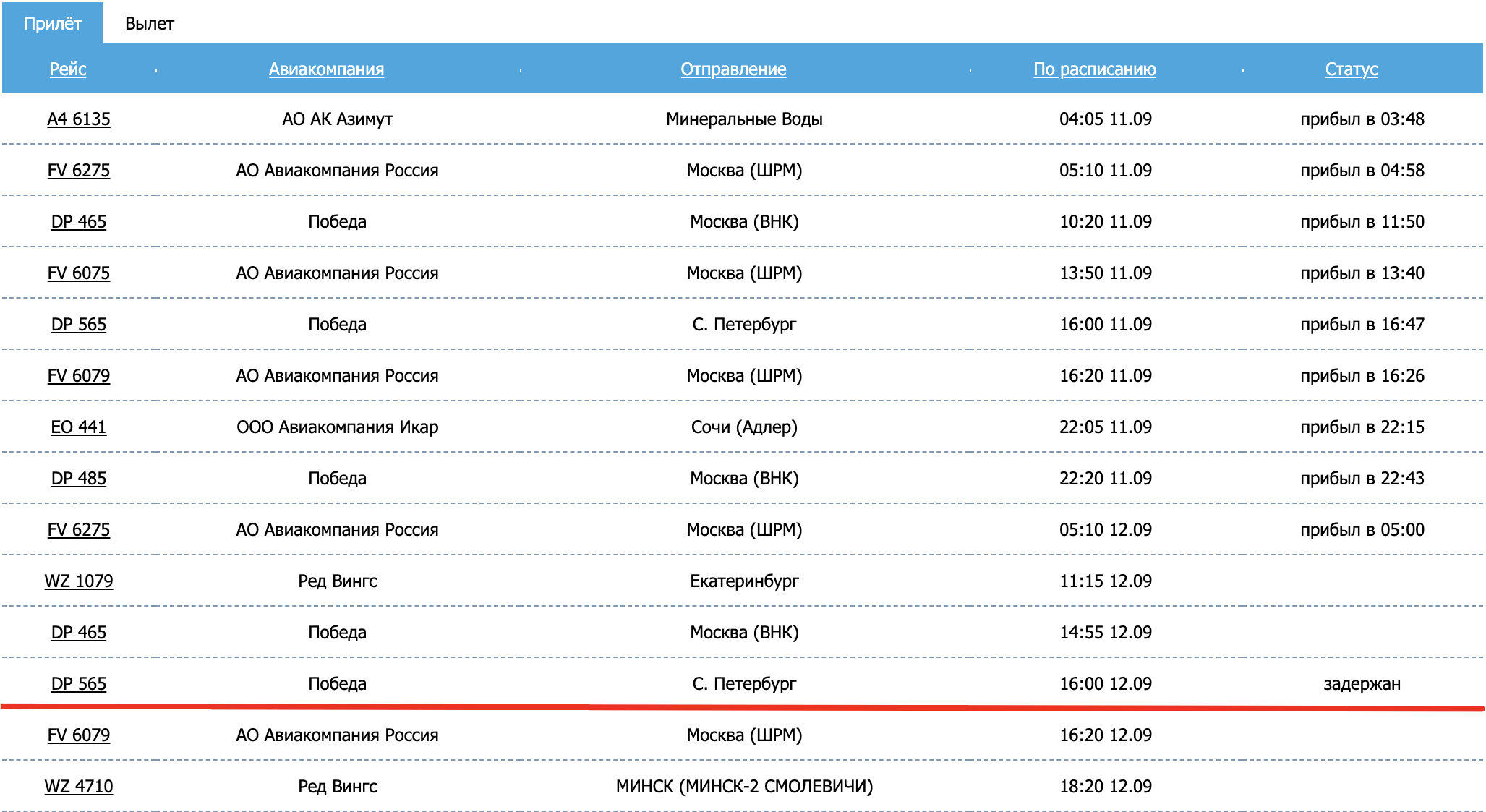Open flight WZ 4710 link

(79, 787)
